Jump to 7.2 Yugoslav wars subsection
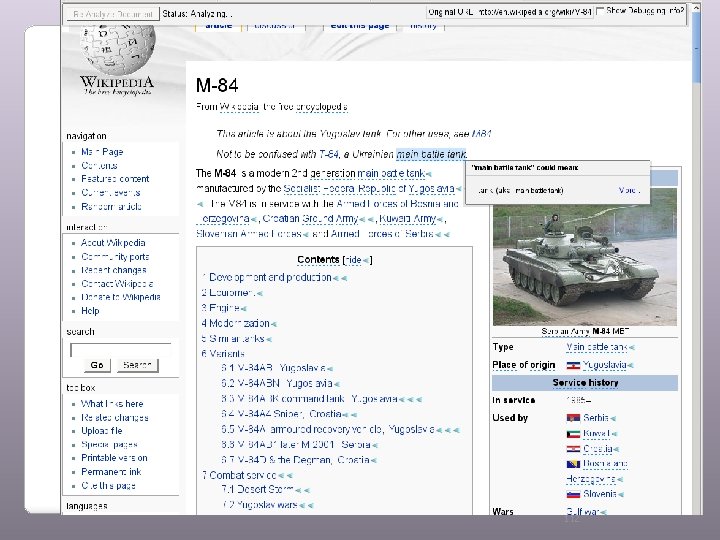This screenshot has width=720, height=540. 259,505
